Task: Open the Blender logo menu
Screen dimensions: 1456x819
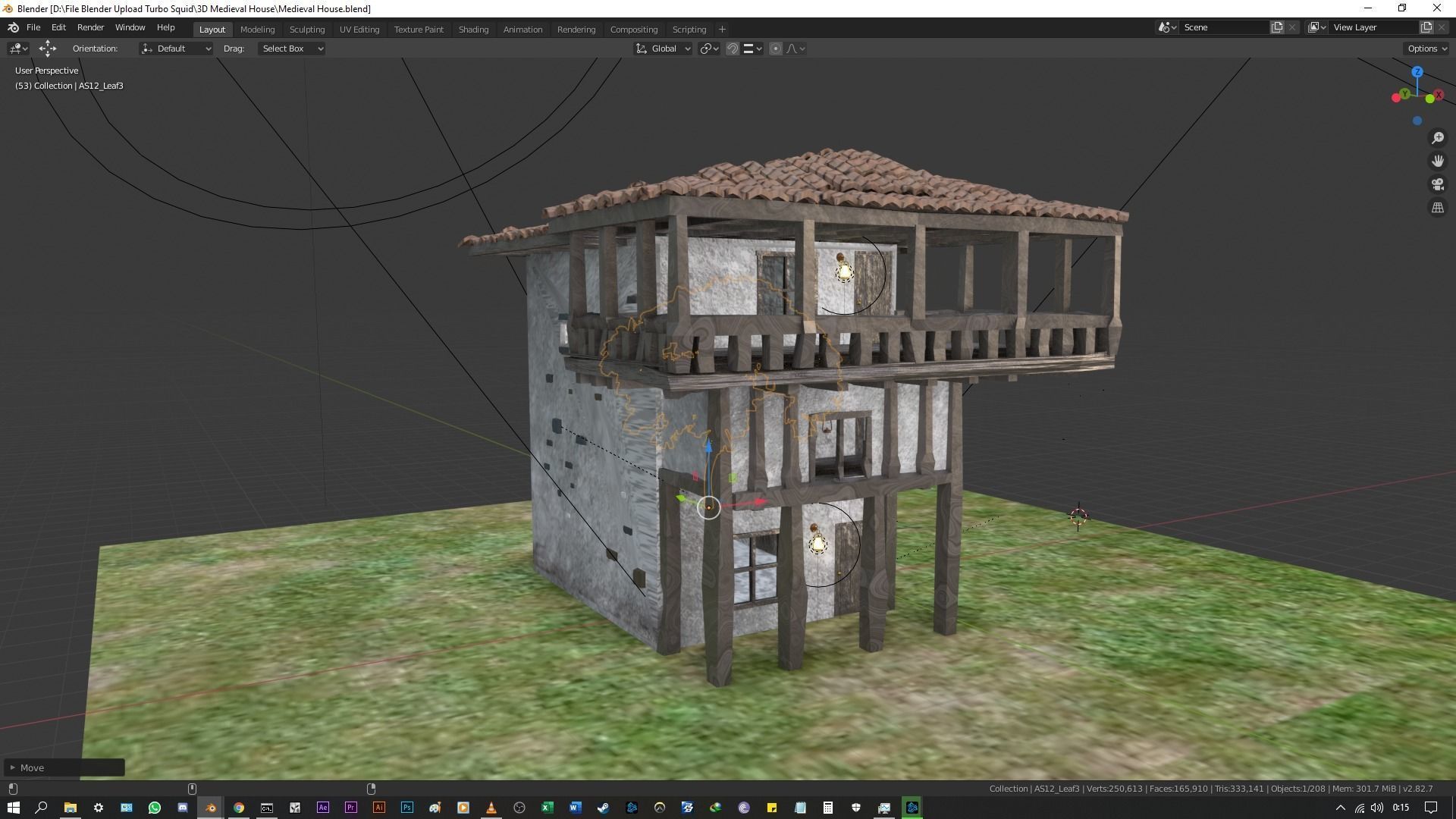Action: pos(13,27)
